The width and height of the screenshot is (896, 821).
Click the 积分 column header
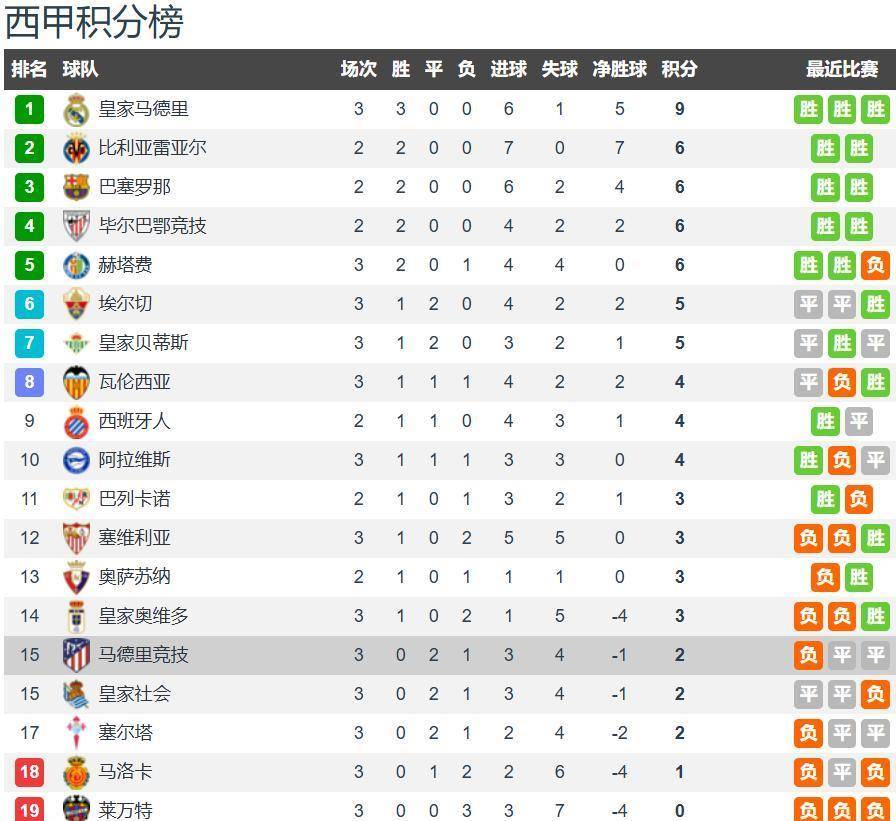tap(679, 69)
